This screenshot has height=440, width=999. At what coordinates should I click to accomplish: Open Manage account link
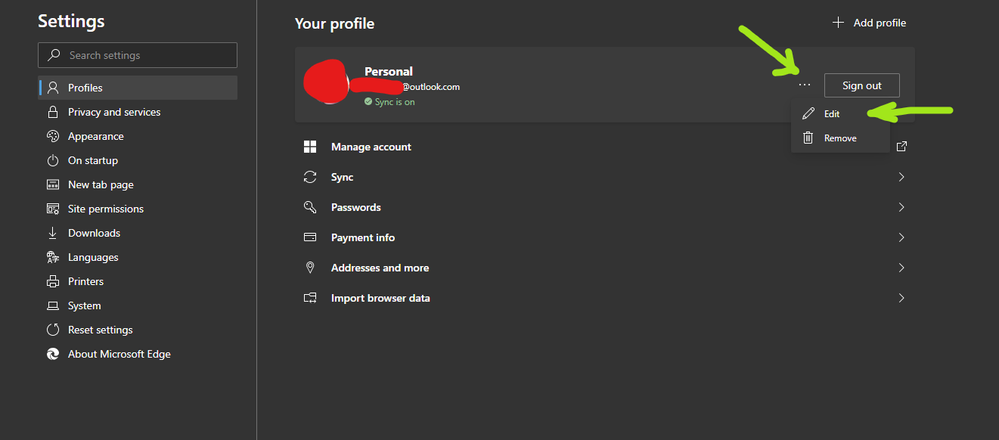click(x=605, y=147)
